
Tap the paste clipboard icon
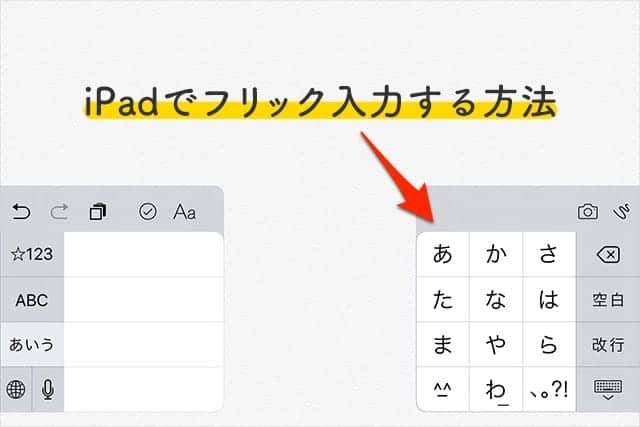tap(98, 212)
